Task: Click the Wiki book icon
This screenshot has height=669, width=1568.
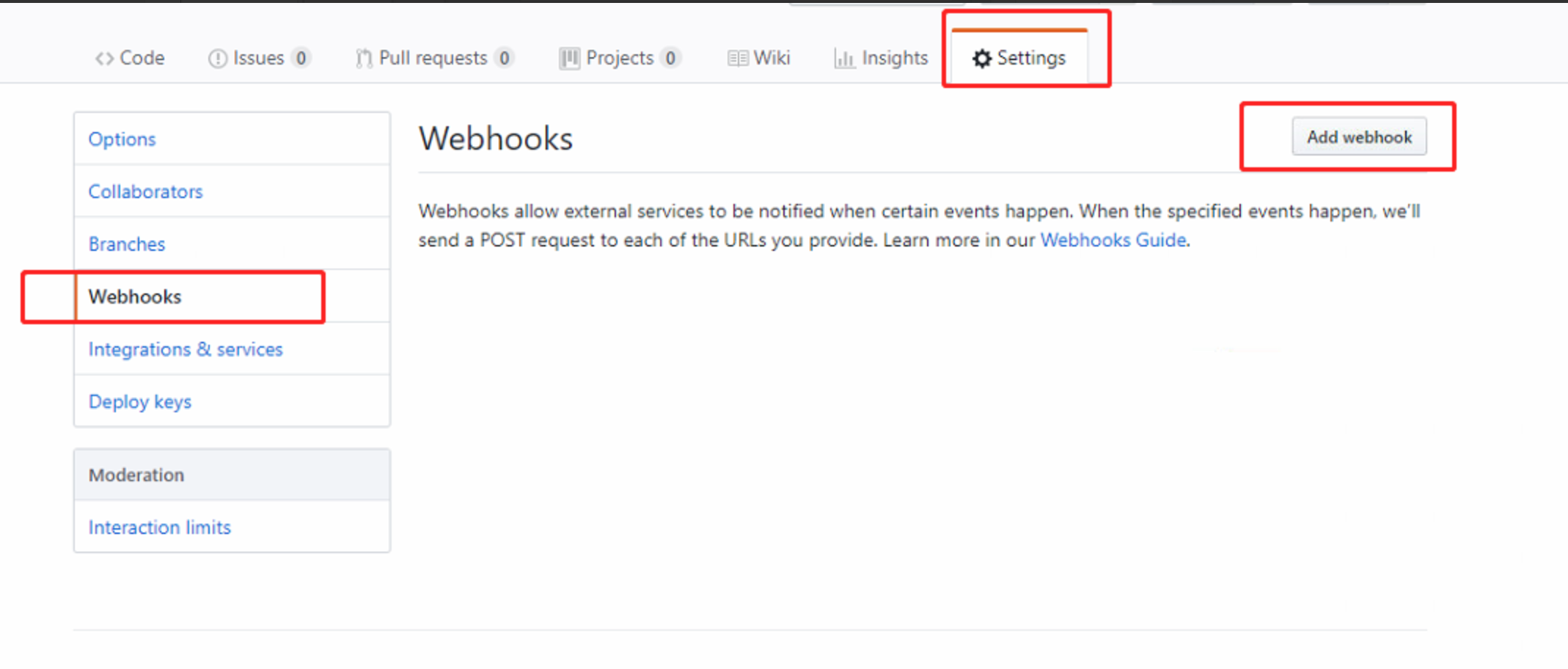Action: [x=738, y=59]
